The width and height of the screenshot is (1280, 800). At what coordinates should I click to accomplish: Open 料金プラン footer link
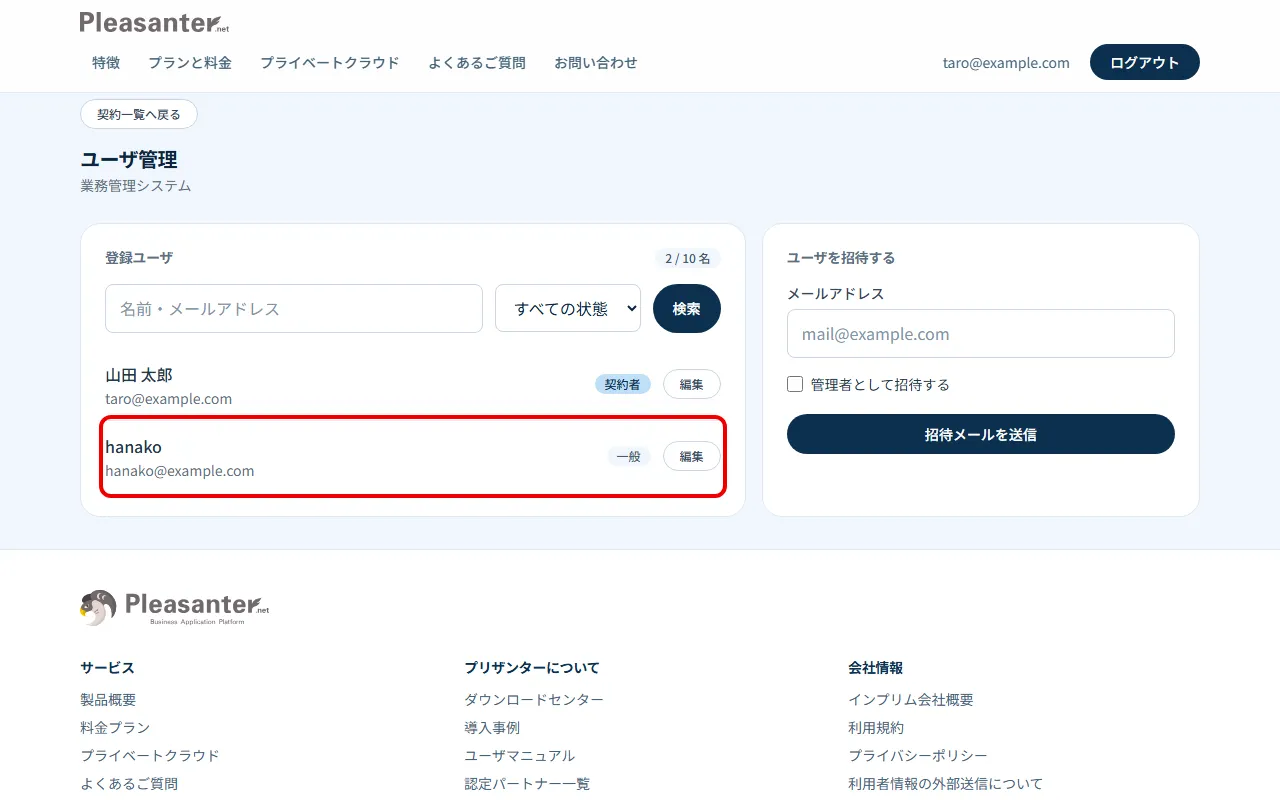[115, 728]
